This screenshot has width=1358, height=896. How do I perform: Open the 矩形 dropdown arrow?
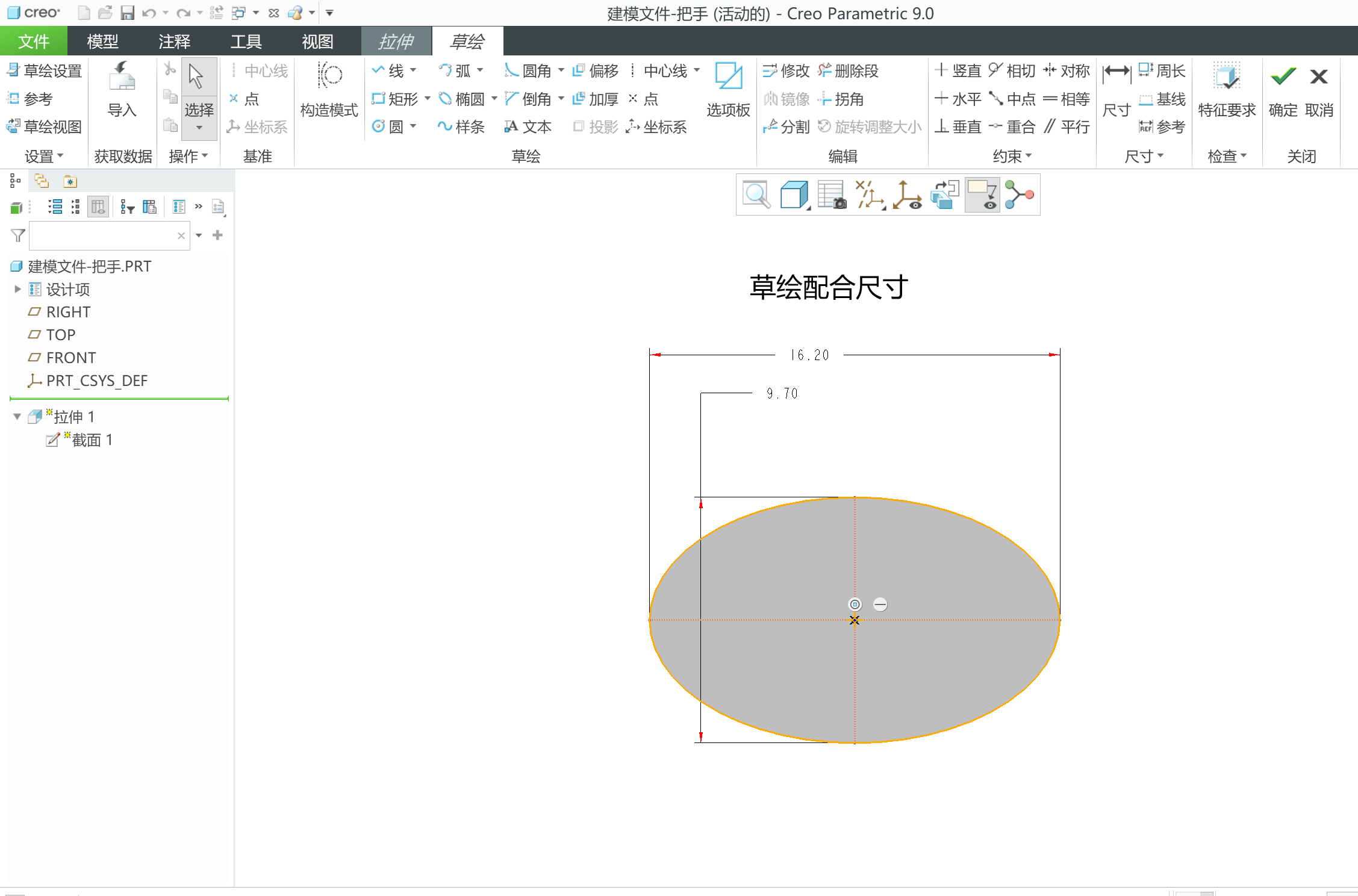pyautogui.click(x=428, y=99)
